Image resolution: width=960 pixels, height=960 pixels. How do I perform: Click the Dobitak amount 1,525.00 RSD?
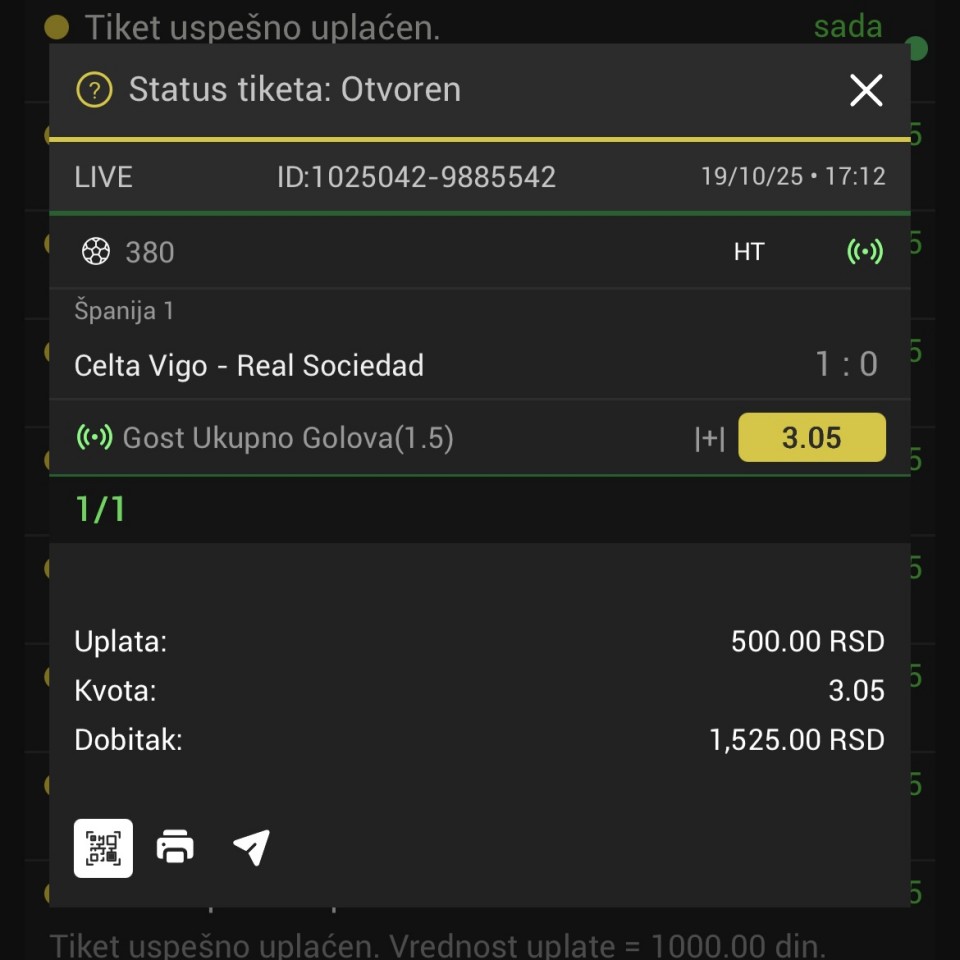click(x=796, y=740)
